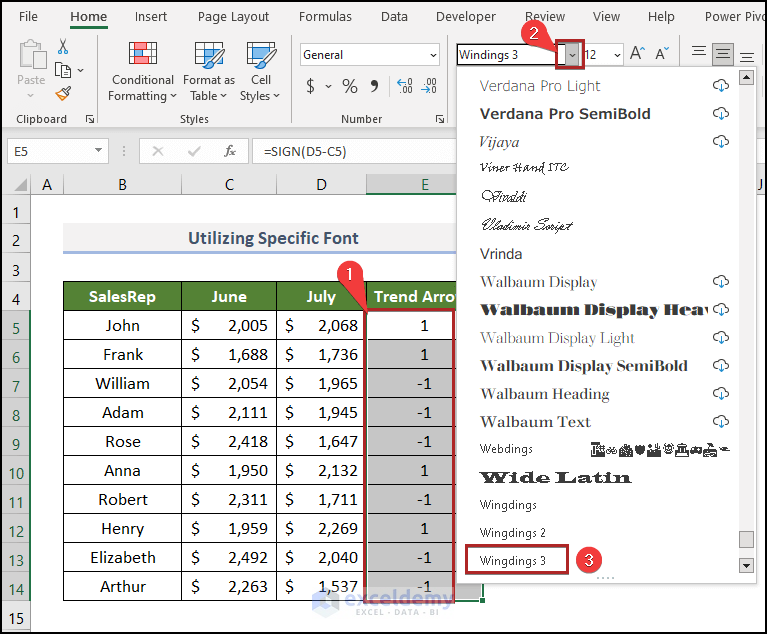Select column C header
The height and width of the screenshot is (634, 767).
tap(229, 185)
